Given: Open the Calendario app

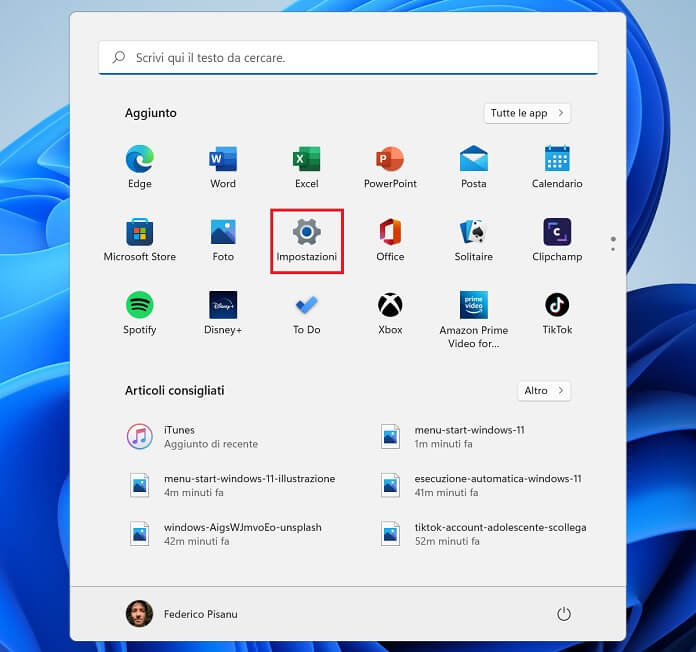Looking at the screenshot, I should click(x=557, y=167).
